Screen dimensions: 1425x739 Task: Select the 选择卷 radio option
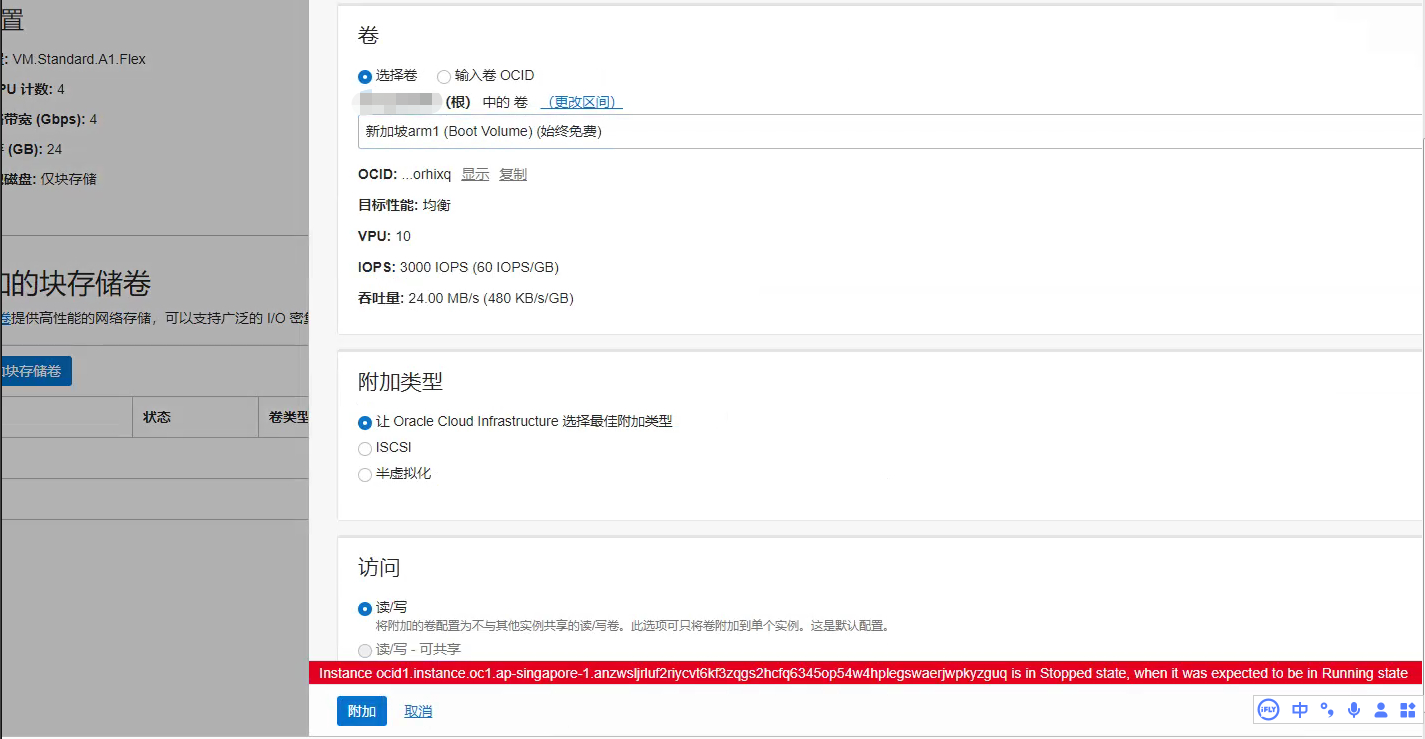coord(365,76)
